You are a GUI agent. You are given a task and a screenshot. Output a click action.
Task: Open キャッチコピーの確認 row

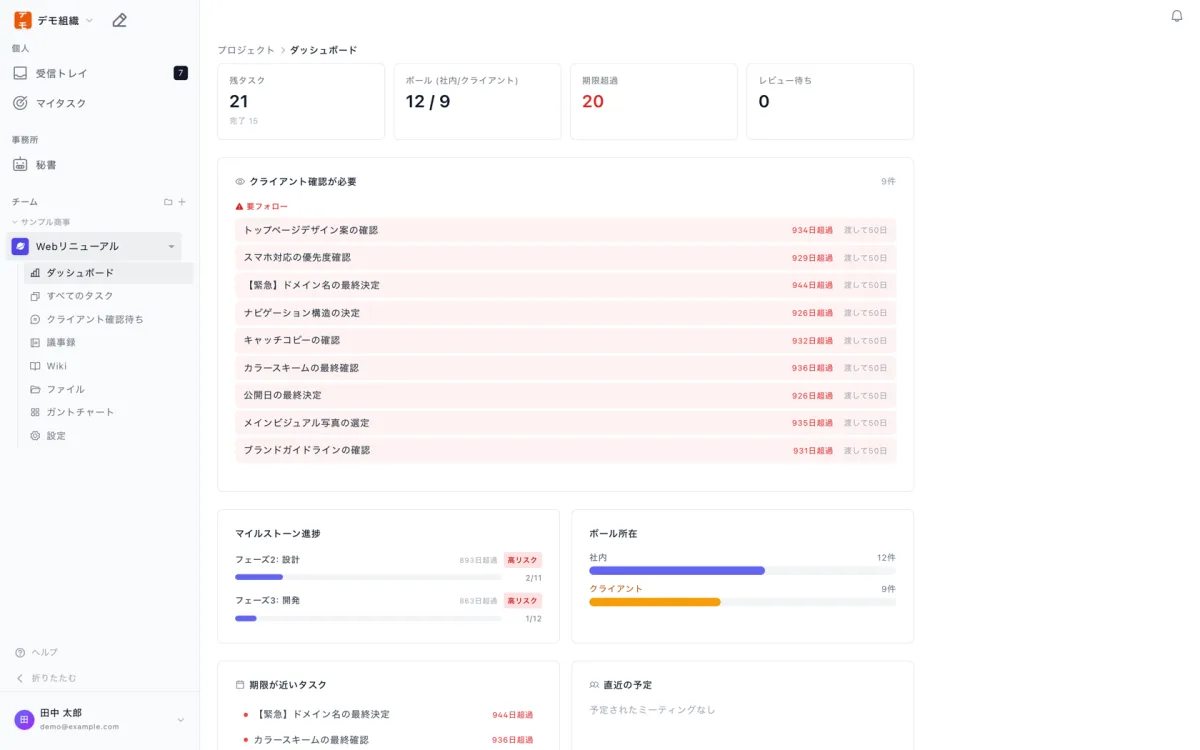click(x=566, y=340)
